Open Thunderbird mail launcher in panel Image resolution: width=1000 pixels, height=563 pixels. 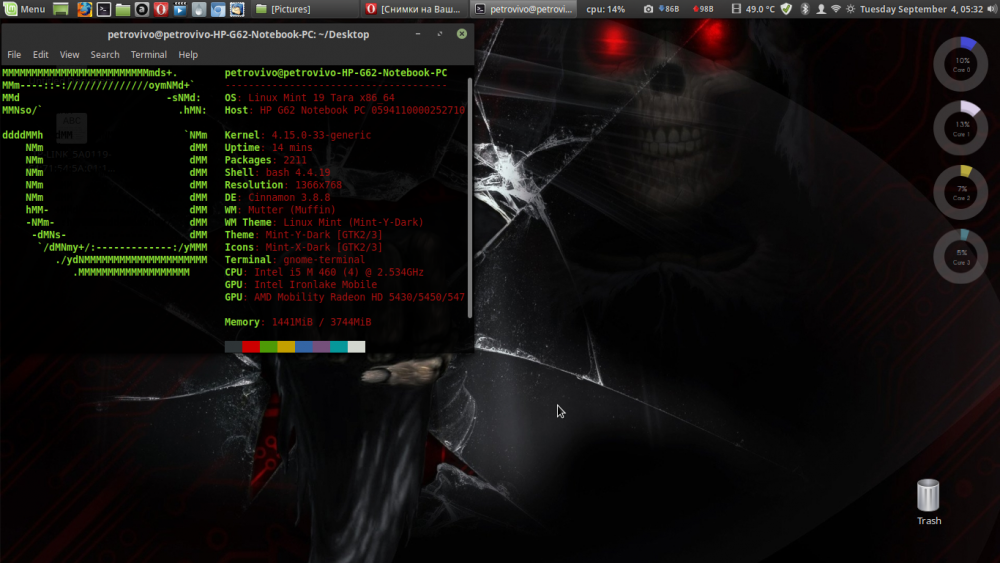click(x=237, y=9)
